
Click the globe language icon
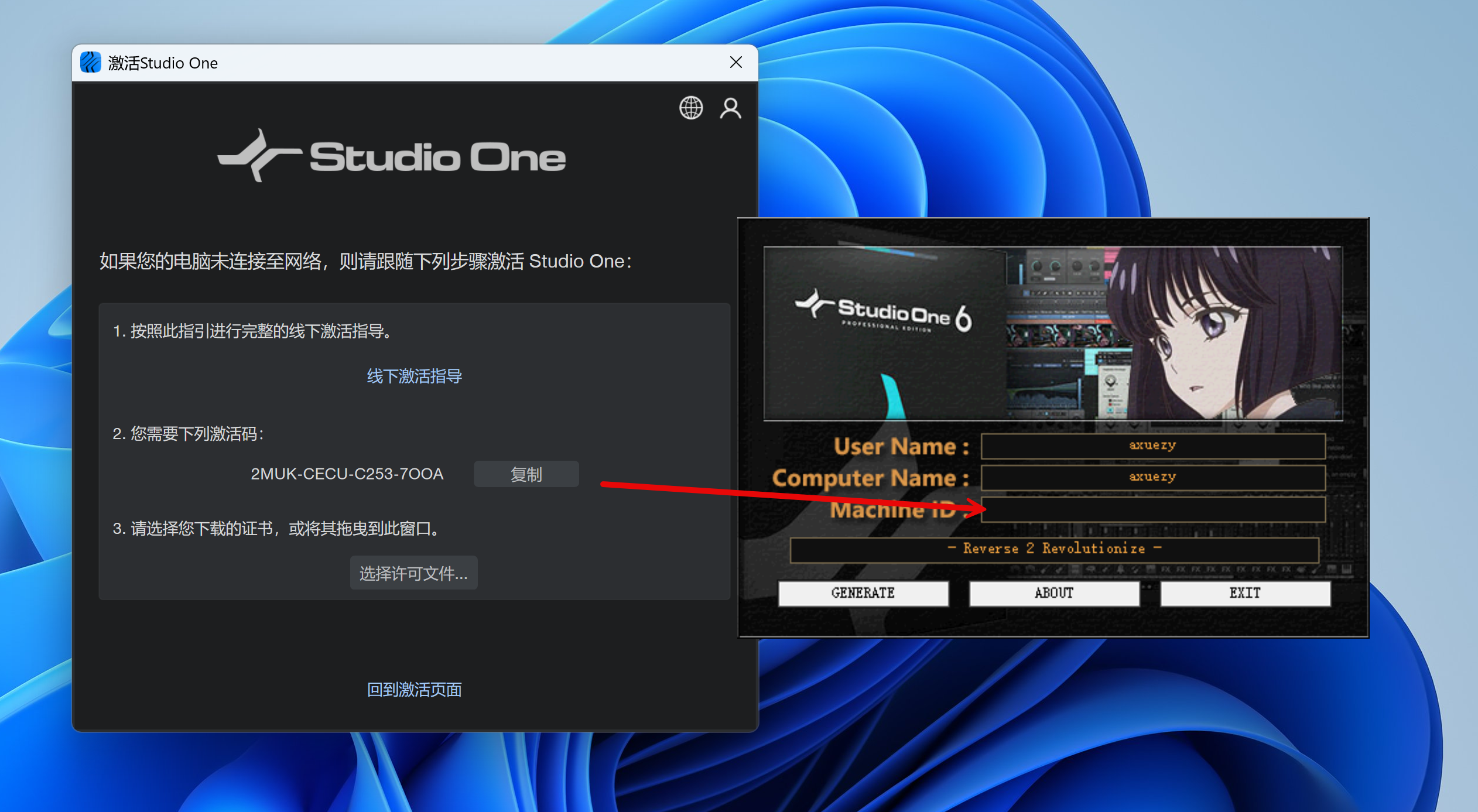tap(691, 108)
